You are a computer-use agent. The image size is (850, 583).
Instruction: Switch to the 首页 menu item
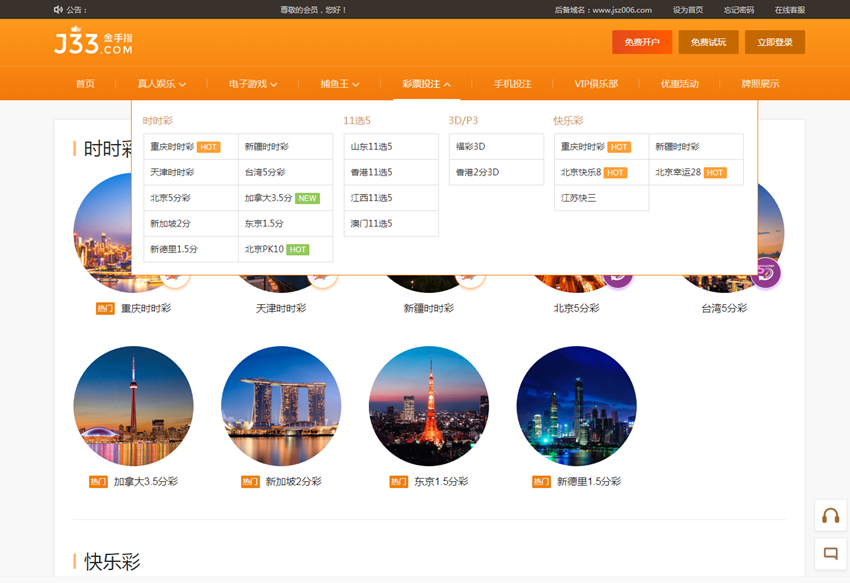tap(85, 85)
